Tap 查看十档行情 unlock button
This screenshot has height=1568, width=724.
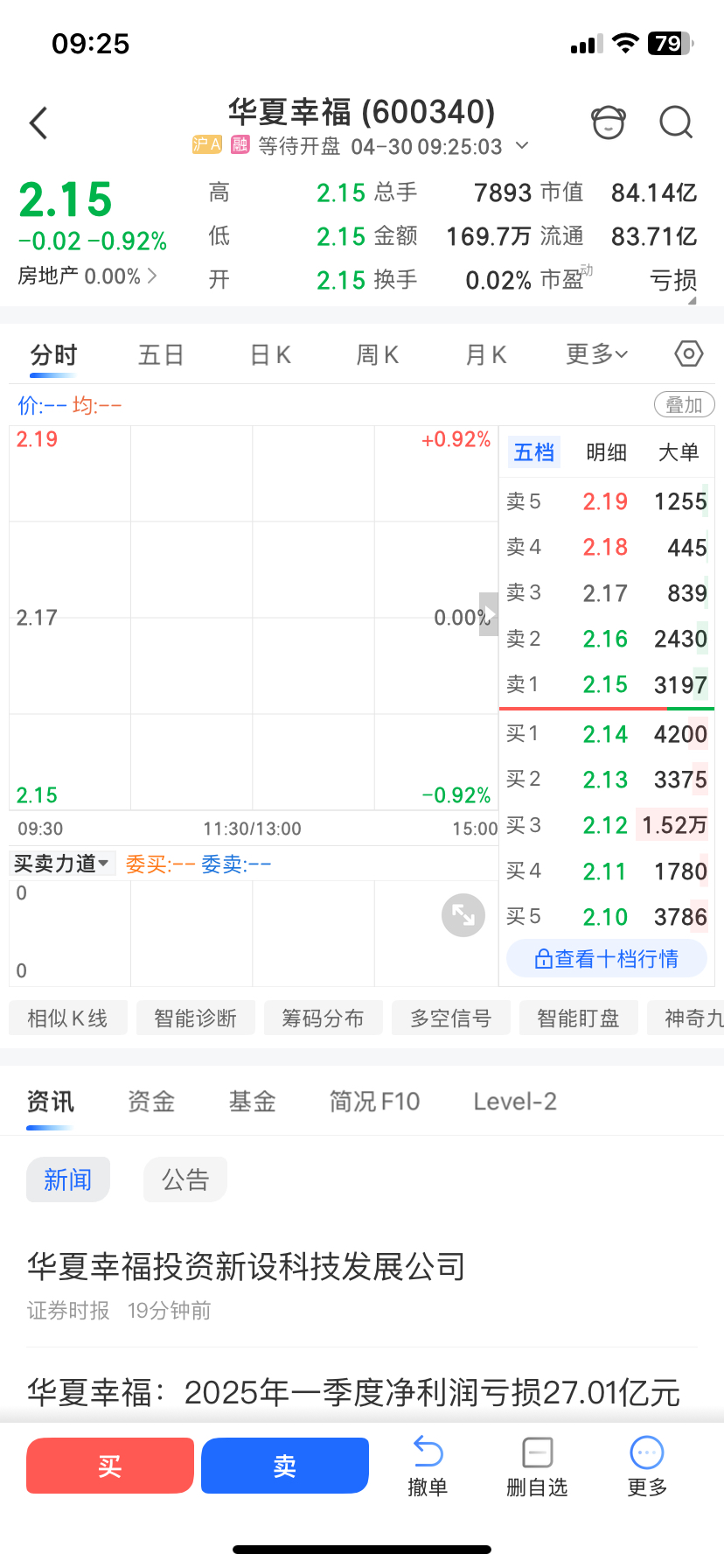(607, 959)
